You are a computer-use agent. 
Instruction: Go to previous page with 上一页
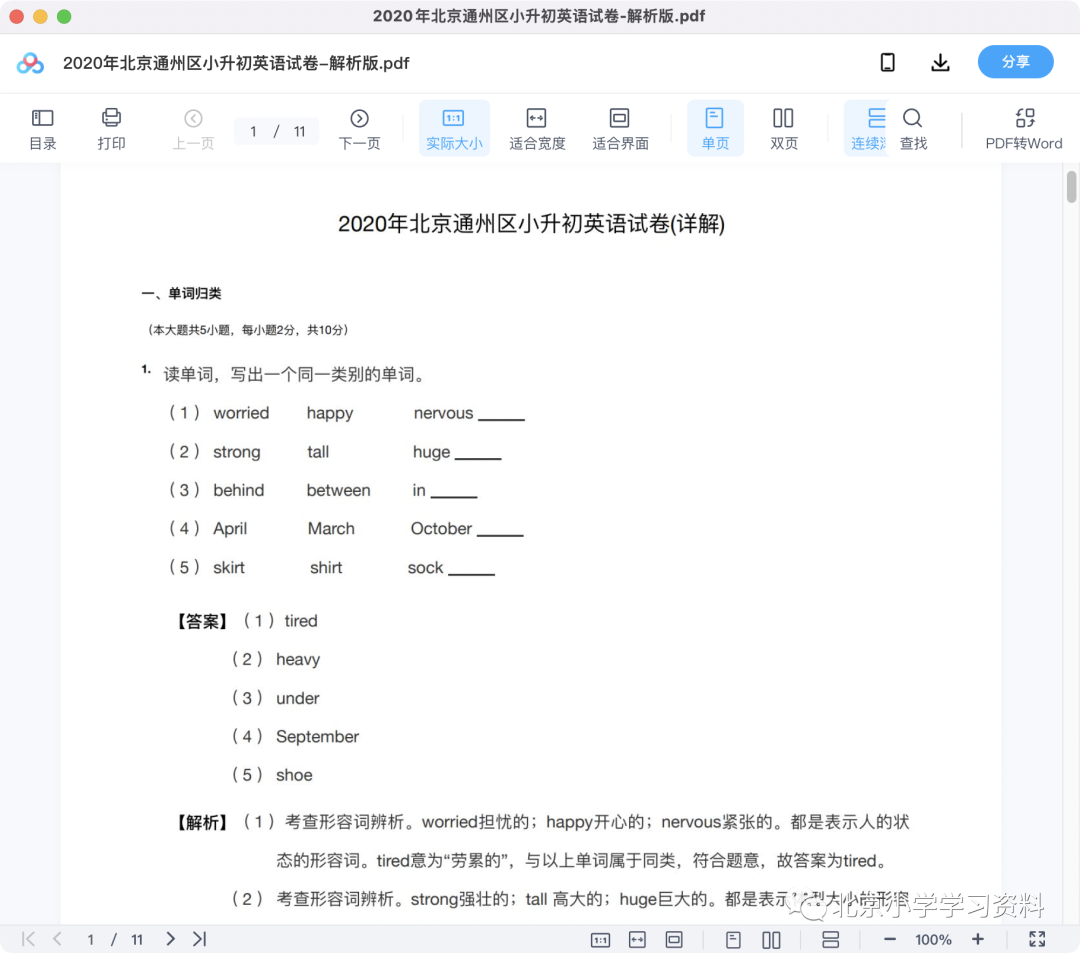(x=193, y=129)
